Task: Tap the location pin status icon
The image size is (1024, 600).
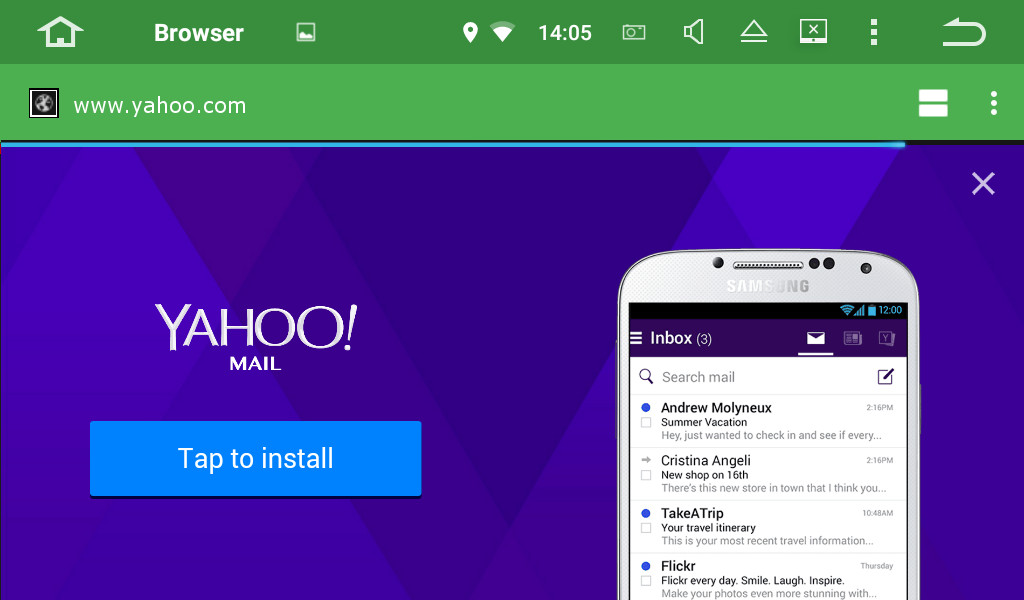Action: 470,32
